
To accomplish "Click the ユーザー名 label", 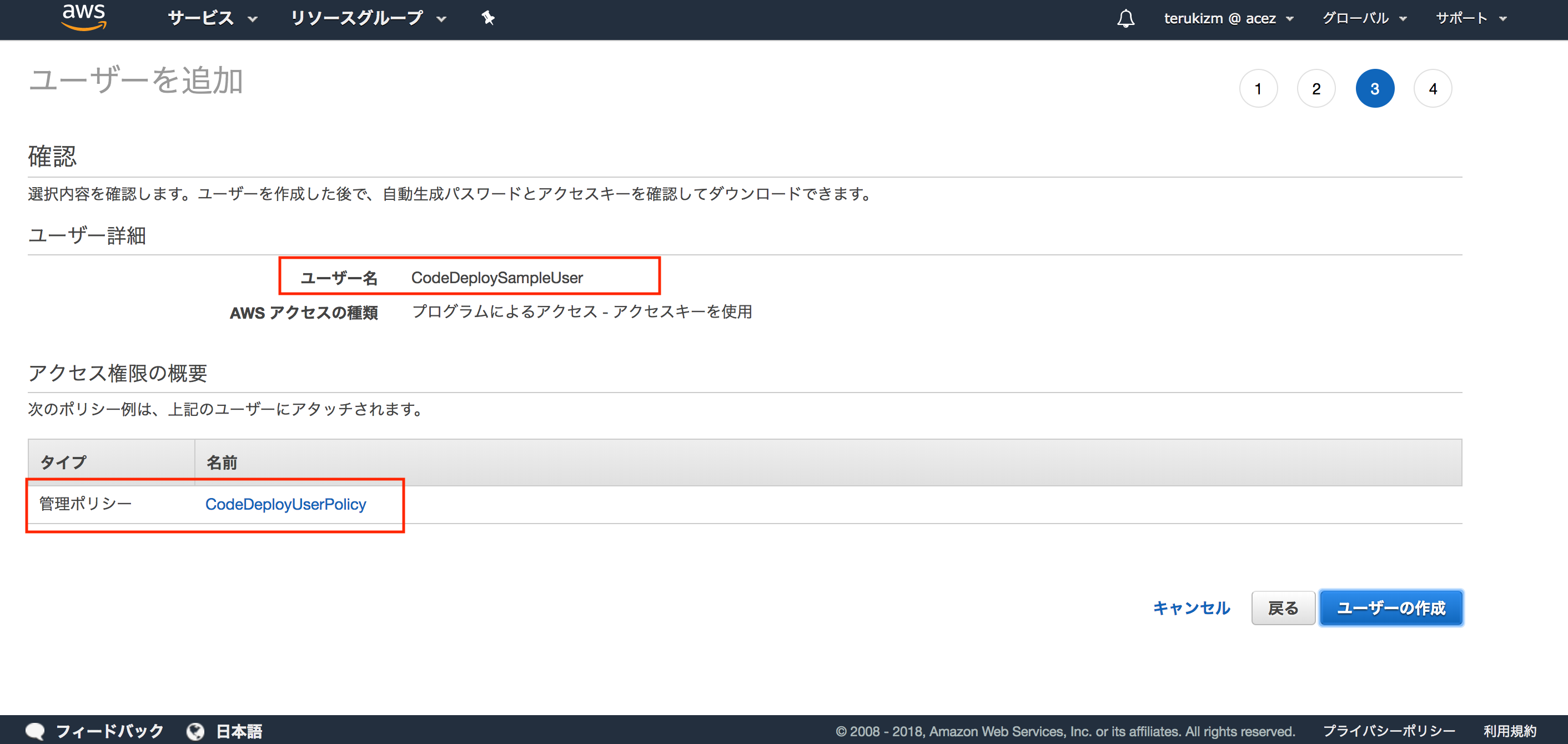I will pos(339,278).
